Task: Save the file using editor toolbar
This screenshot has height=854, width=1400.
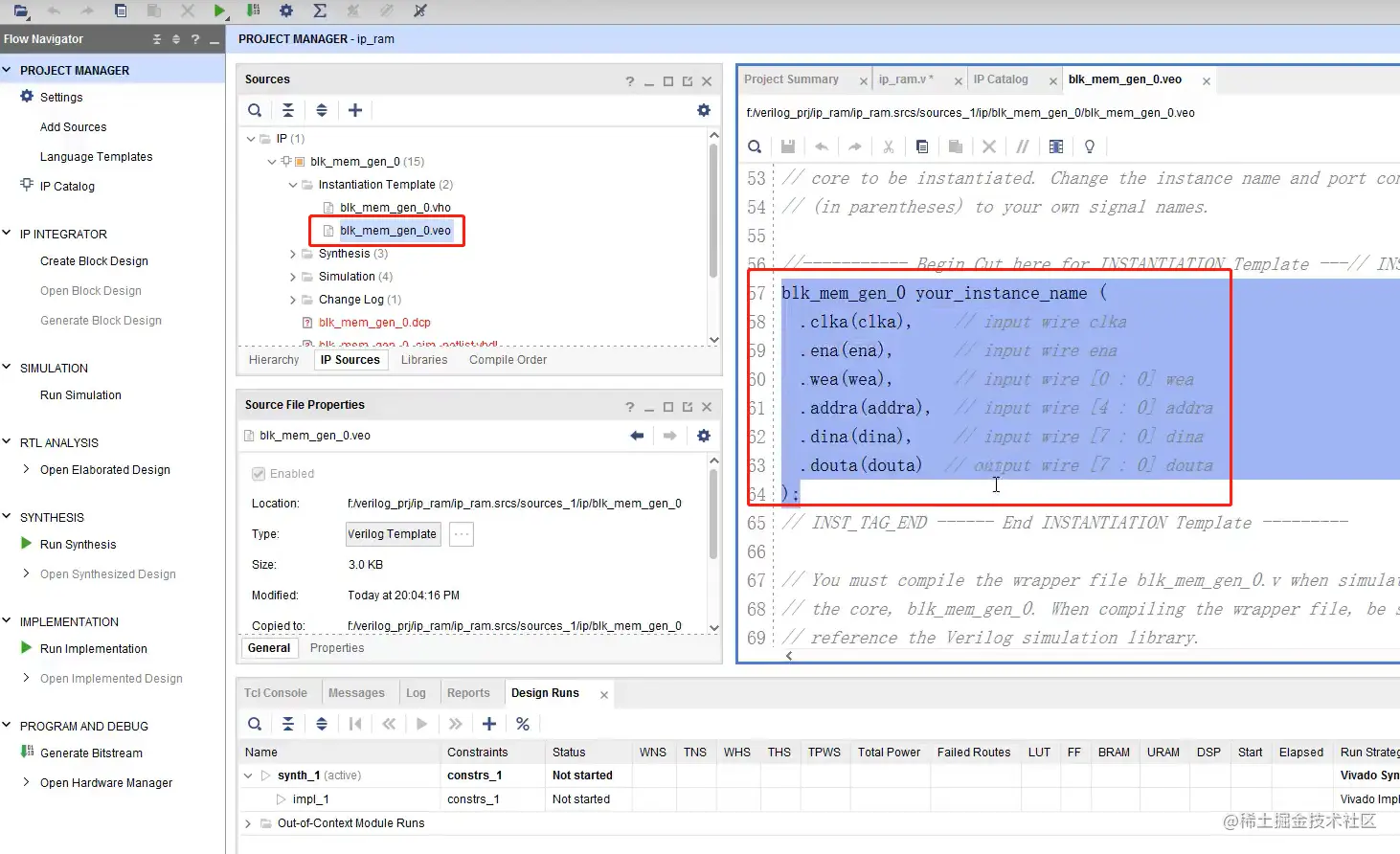Action: pyautogui.click(x=788, y=146)
